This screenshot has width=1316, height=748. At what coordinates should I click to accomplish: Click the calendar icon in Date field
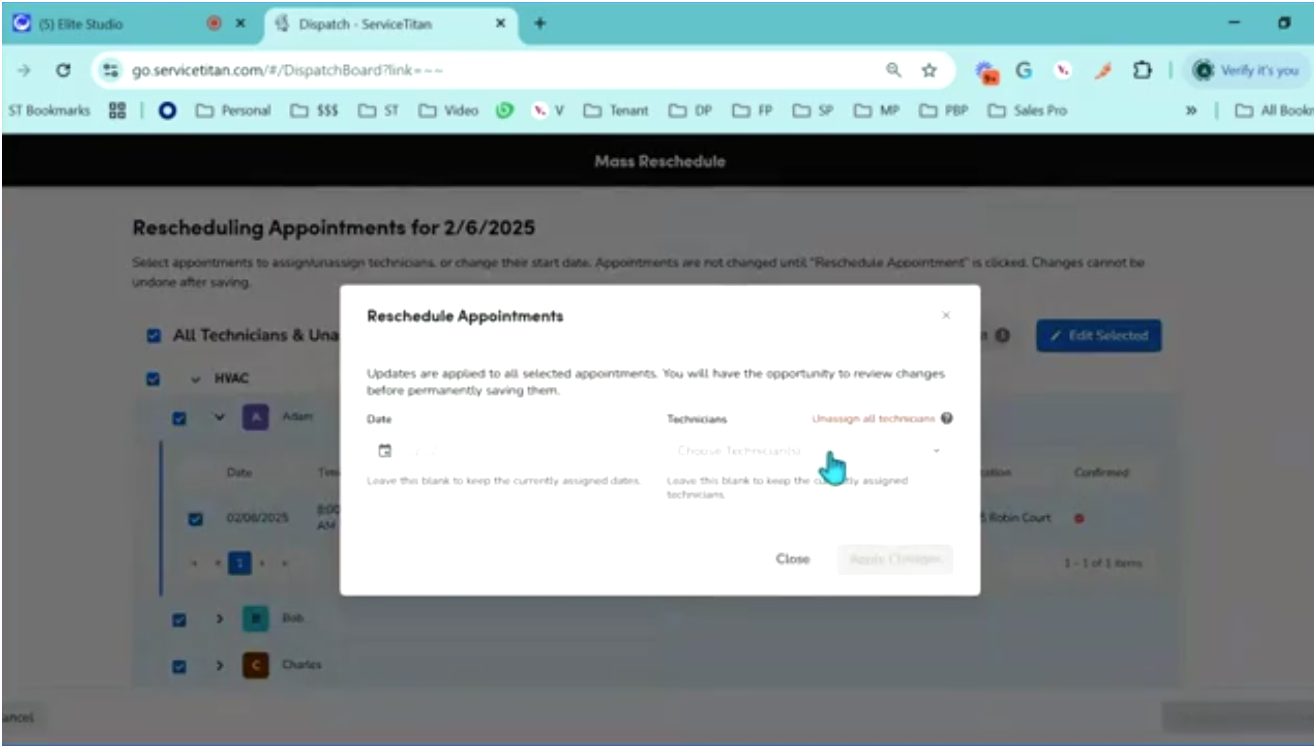coord(385,451)
